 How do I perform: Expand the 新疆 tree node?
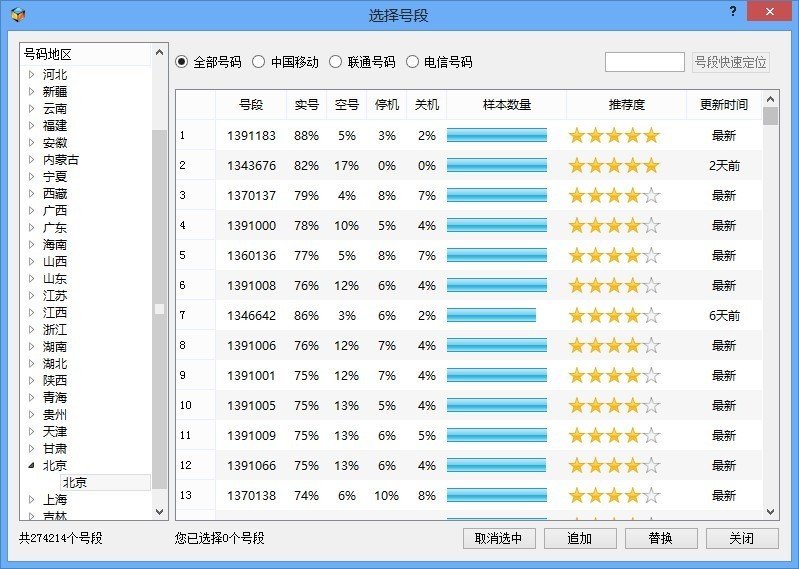32,91
